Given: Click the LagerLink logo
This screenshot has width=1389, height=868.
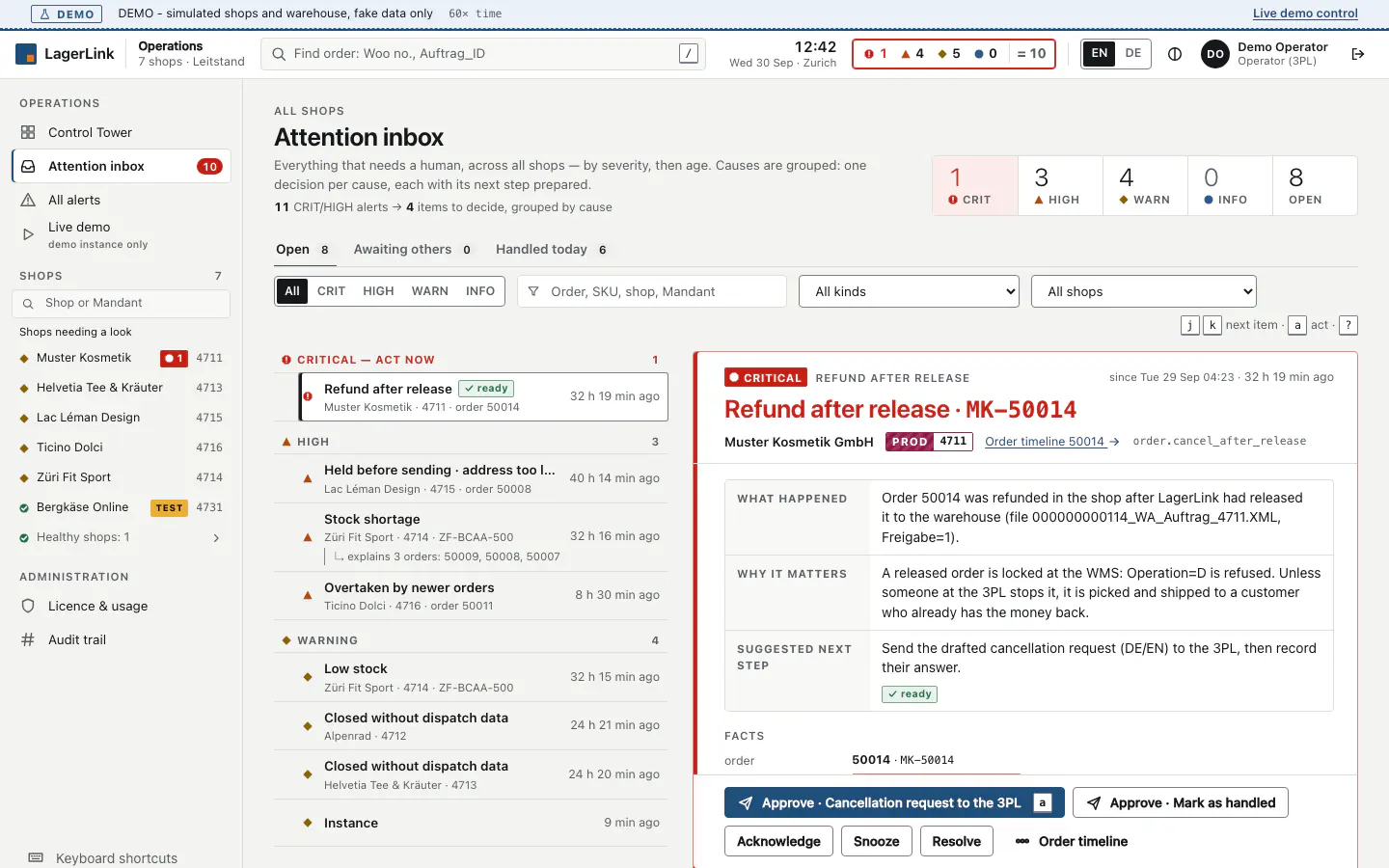Looking at the screenshot, I should coord(66,54).
